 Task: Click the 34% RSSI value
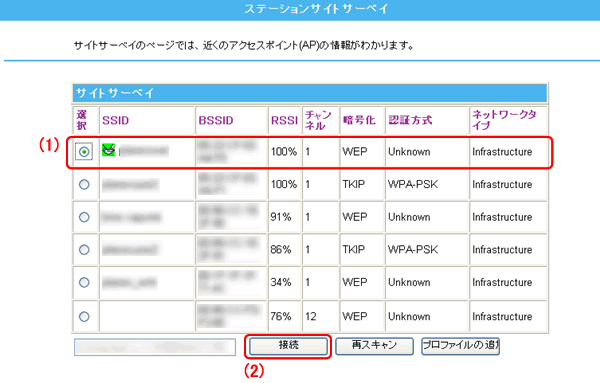pos(281,282)
